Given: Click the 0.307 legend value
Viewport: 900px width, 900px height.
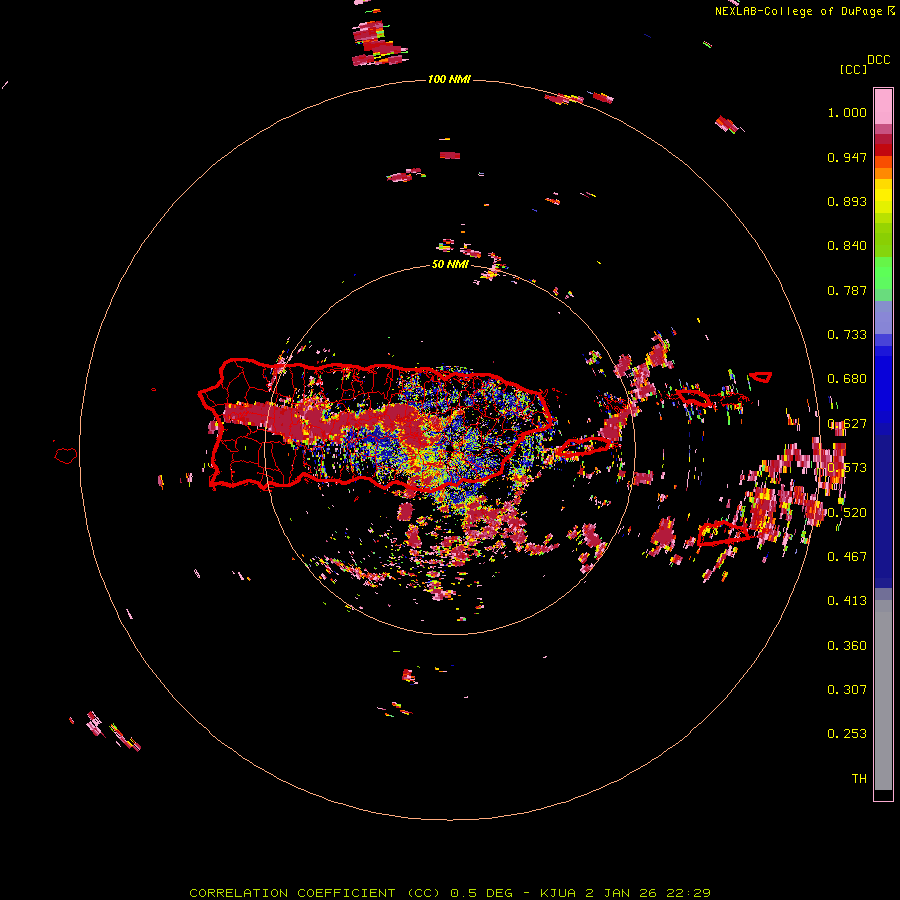Looking at the screenshot, I should [847, 689].
